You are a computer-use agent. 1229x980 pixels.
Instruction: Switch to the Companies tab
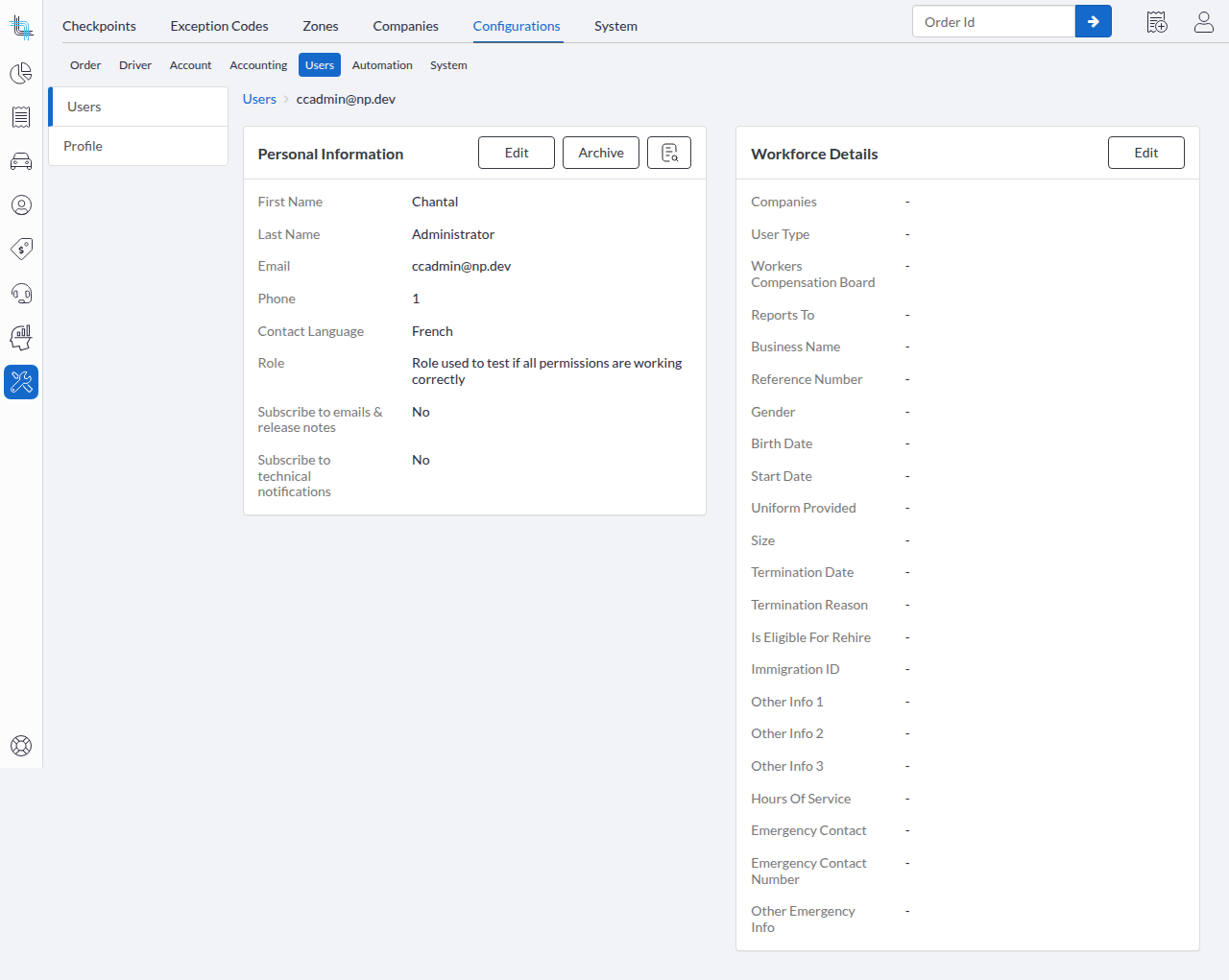[405, 26]
